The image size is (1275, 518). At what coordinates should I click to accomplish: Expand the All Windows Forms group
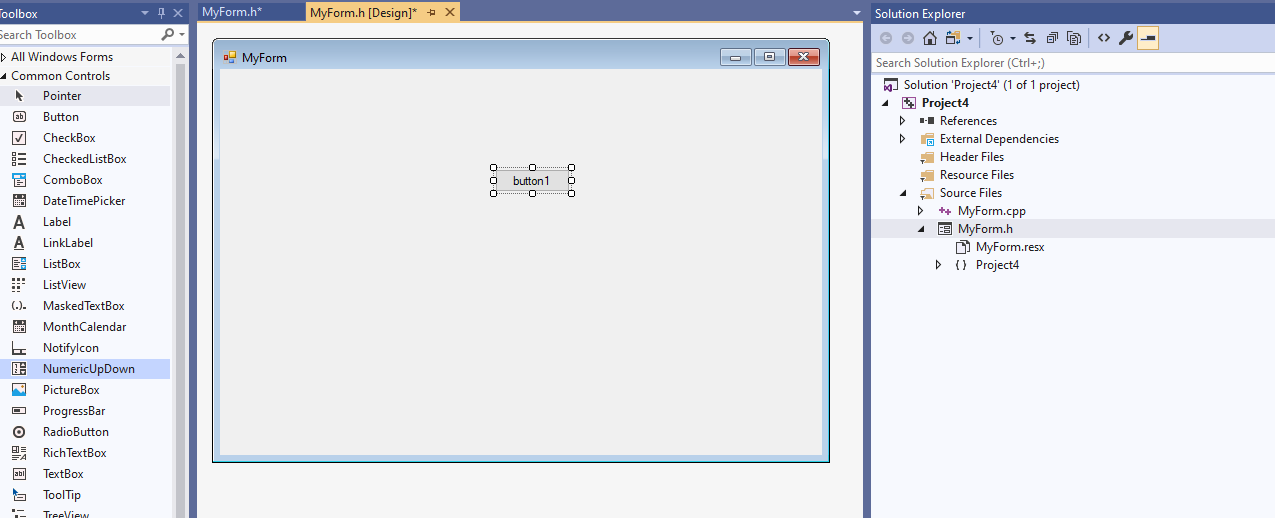tap(3, 57)
